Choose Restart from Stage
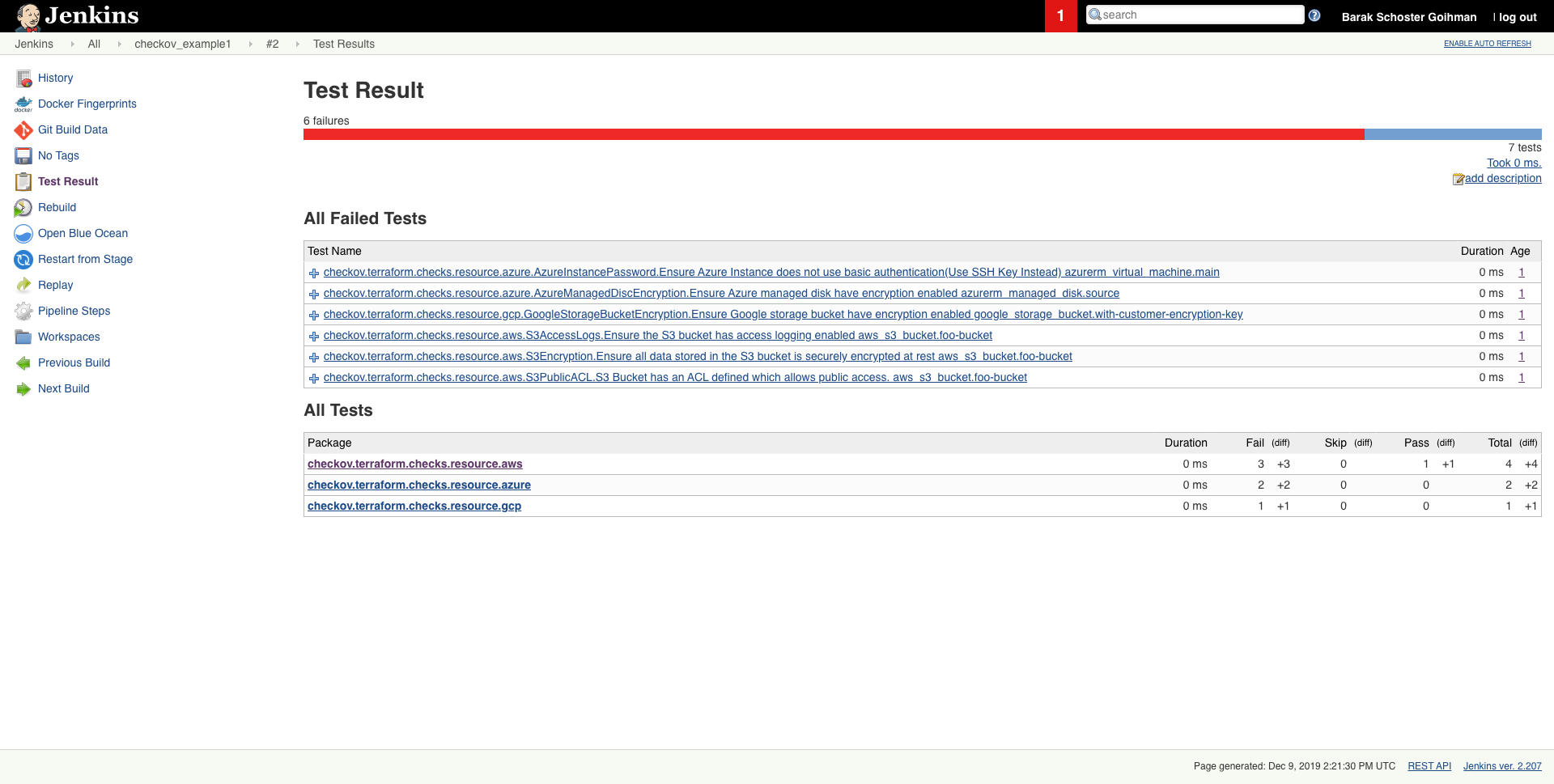The height and width of the screenshot is (784, 1554). tap(86, 259)
